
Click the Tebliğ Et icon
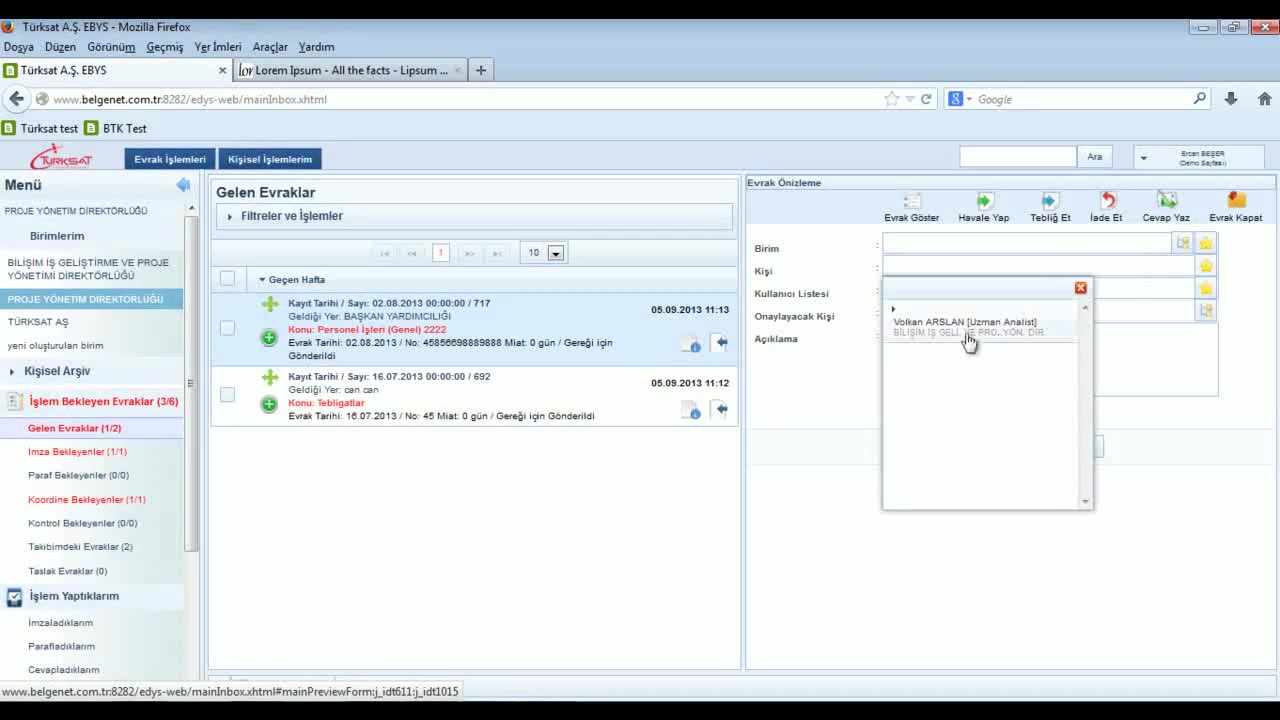click(x=1050, y=202)
